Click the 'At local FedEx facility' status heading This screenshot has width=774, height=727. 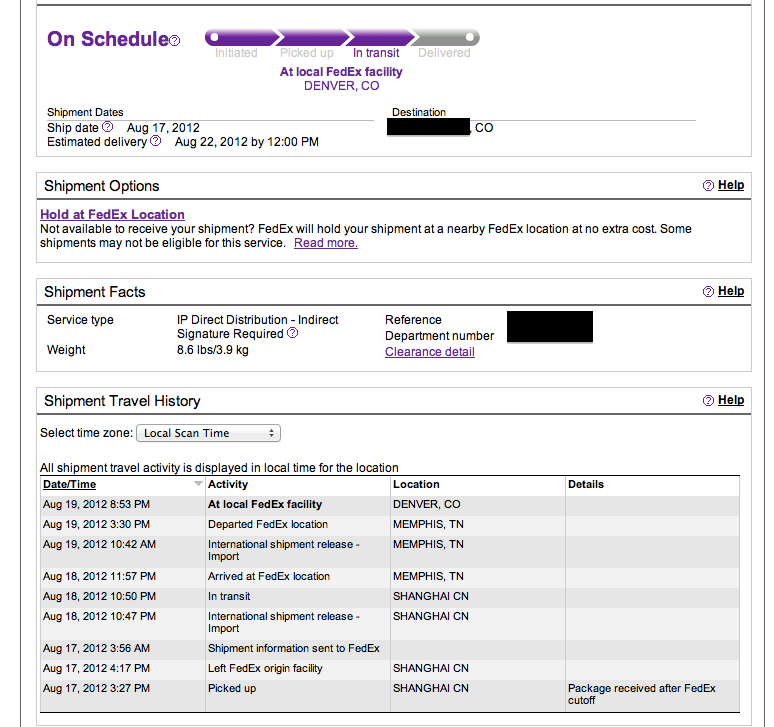click(341, 72)
